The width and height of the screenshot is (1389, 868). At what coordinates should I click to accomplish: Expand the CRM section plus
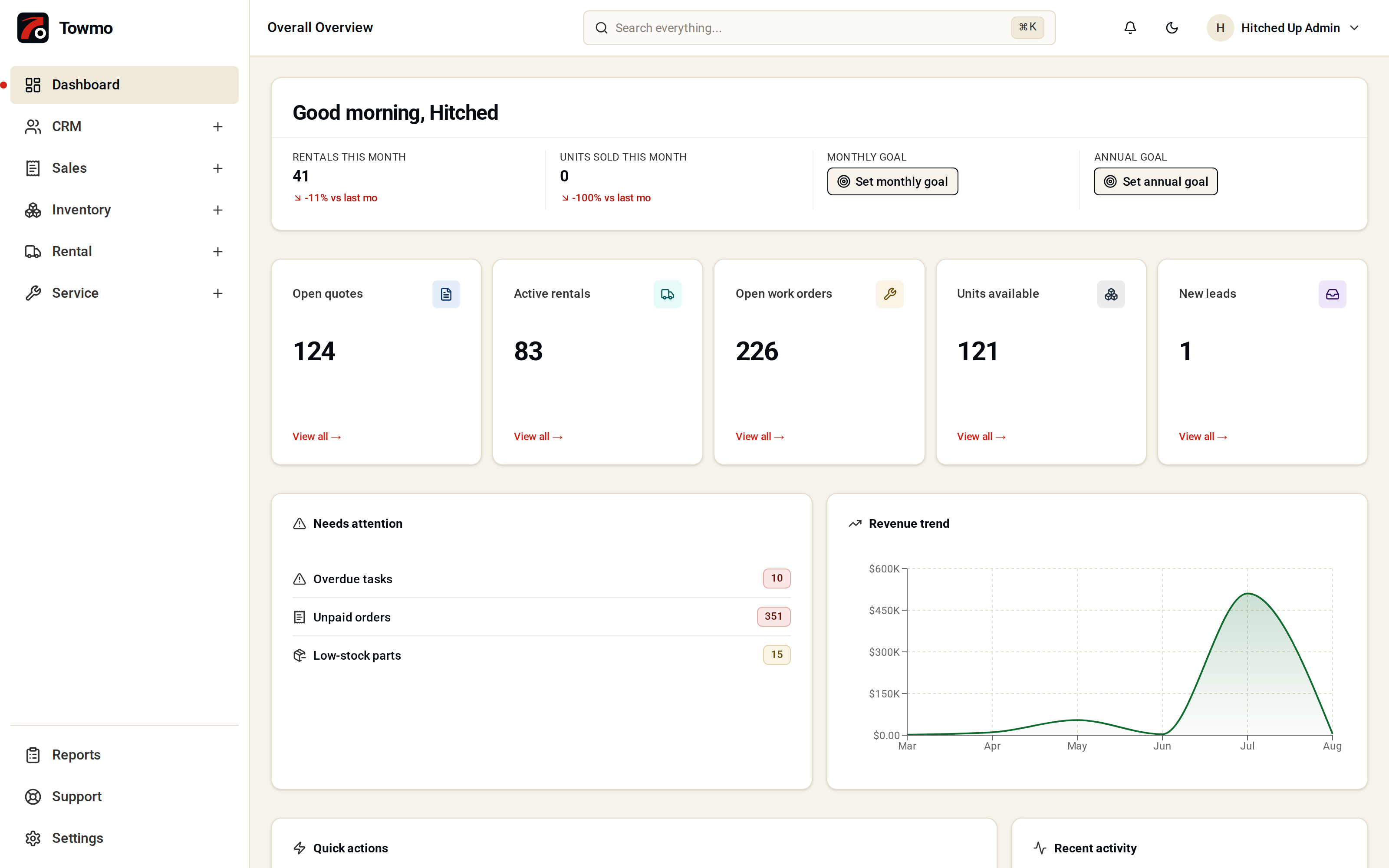point(217,126)
